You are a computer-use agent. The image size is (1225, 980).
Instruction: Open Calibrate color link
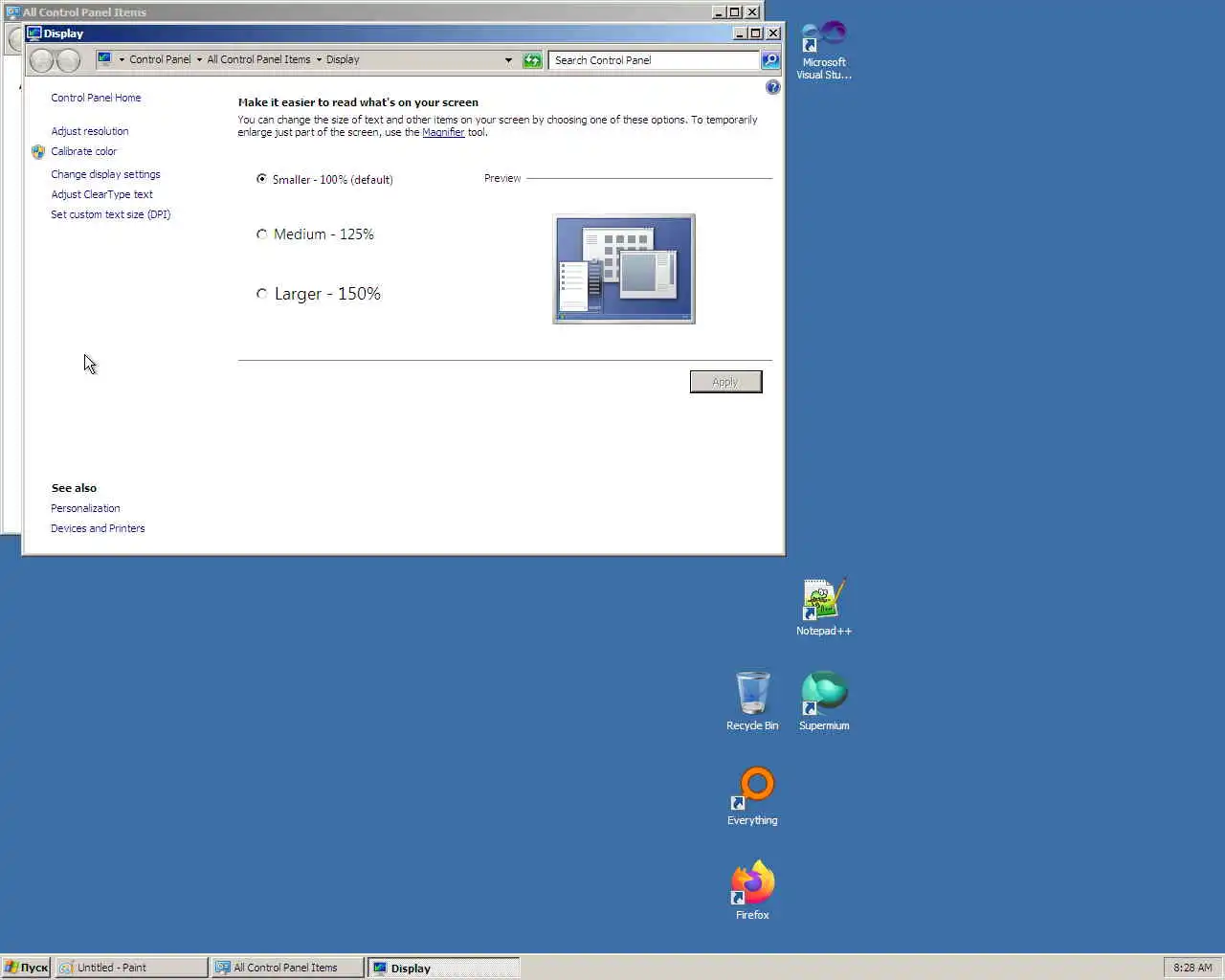coord(84,151)
